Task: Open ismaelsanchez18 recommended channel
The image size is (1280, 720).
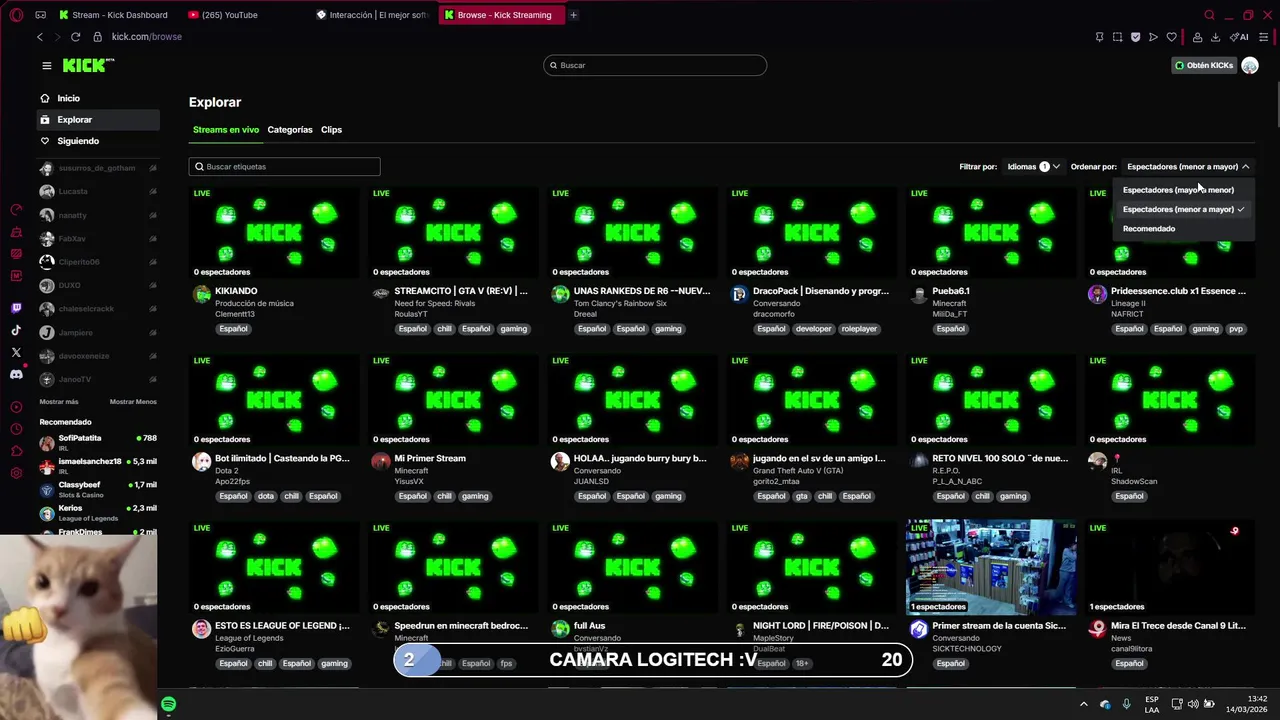Action: [x=97, y=466]
